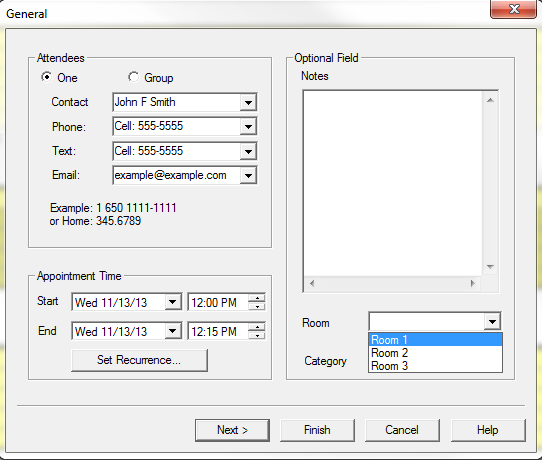The width and height of the screenshot is (542, 460).
Task: Click the Finish button
Action: (317, 430)
